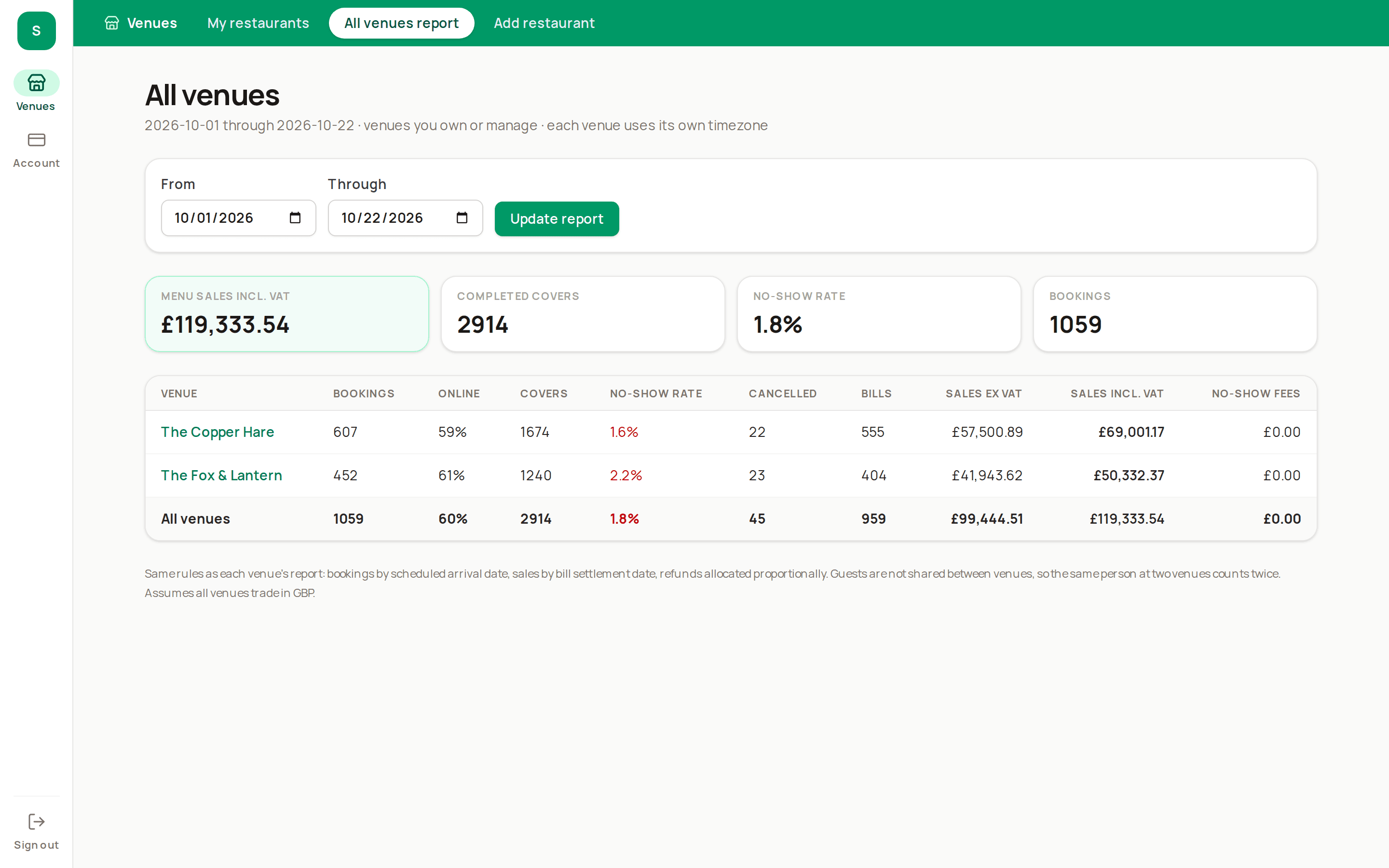Open the From date calendar picker icon
The width and height of the screenshot is (1389, 868).
coord(295,218)
